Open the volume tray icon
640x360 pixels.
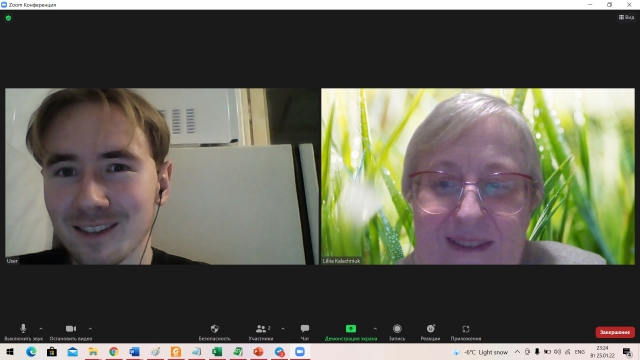pos(557,352)
